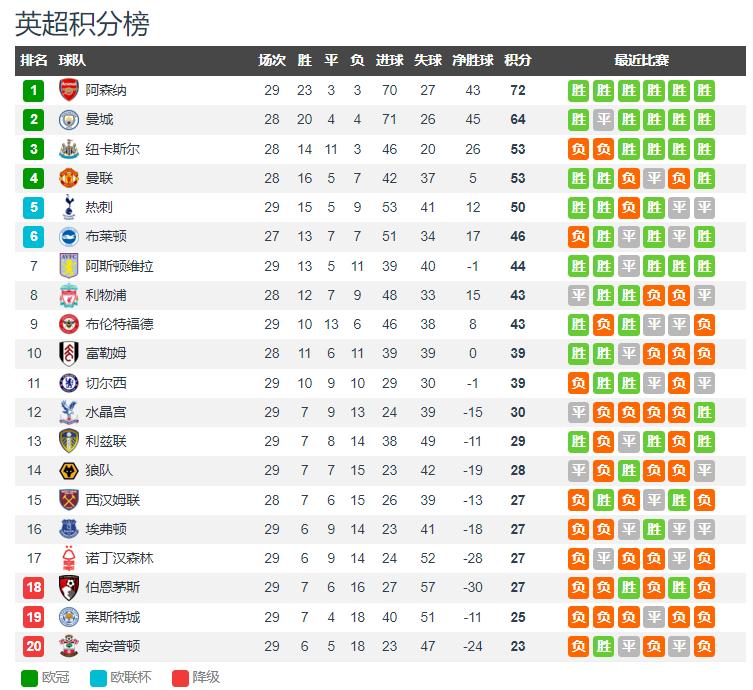Open the 曼联 team name link
Screen dimensions: 753x690
tap(99, 178)
